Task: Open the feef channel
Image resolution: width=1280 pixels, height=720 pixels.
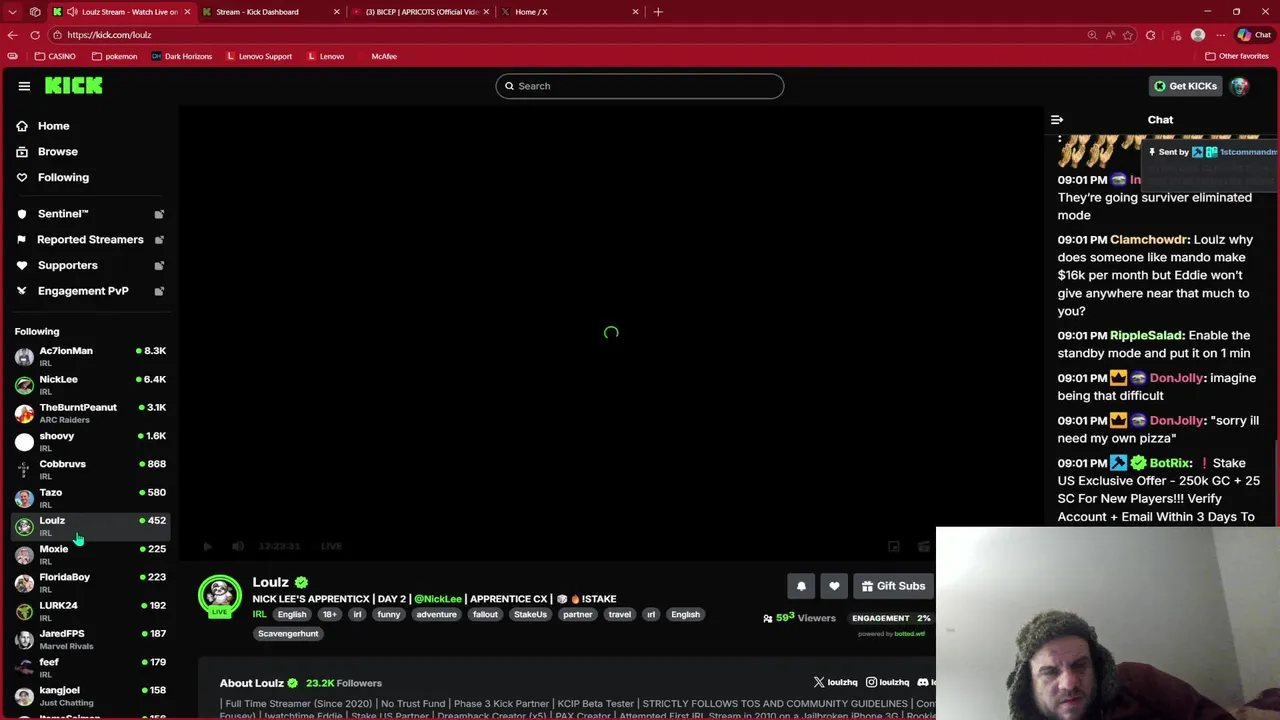Action: [90, 667]
